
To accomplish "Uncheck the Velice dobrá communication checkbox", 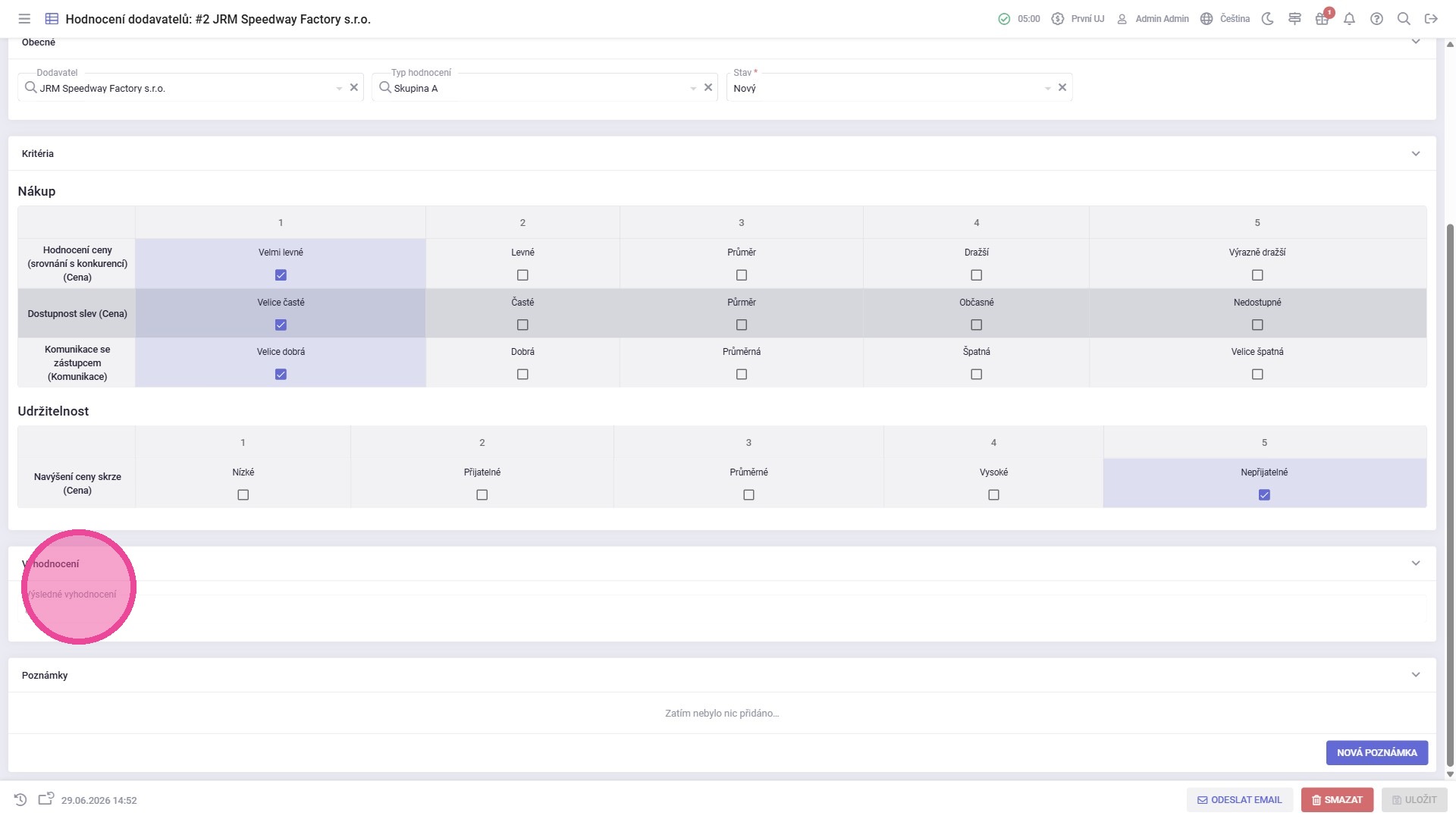I will (x=281, y=375).
